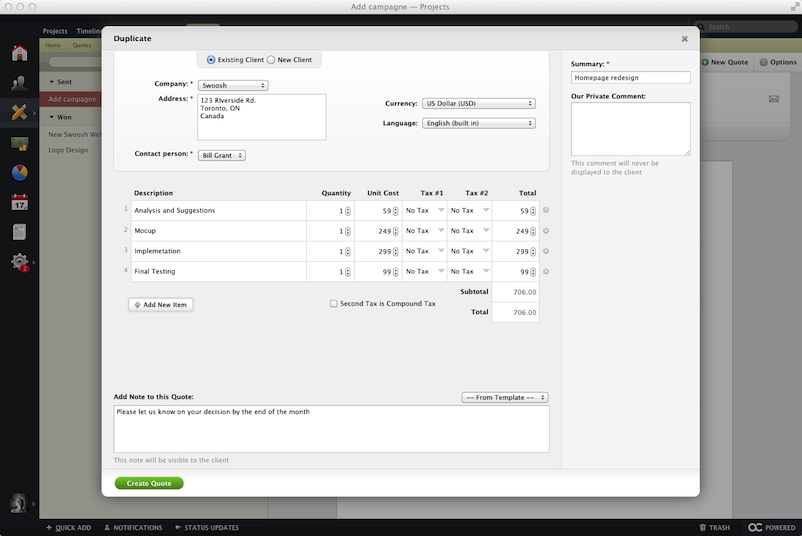Select the Existing Client radio button
The width and height of the screenshot is (802, 536).
tap(211, 60)
